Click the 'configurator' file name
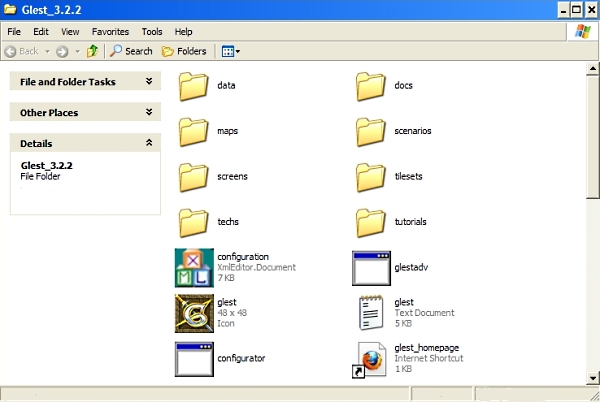600x402 pixels. [x=241, y=358]
